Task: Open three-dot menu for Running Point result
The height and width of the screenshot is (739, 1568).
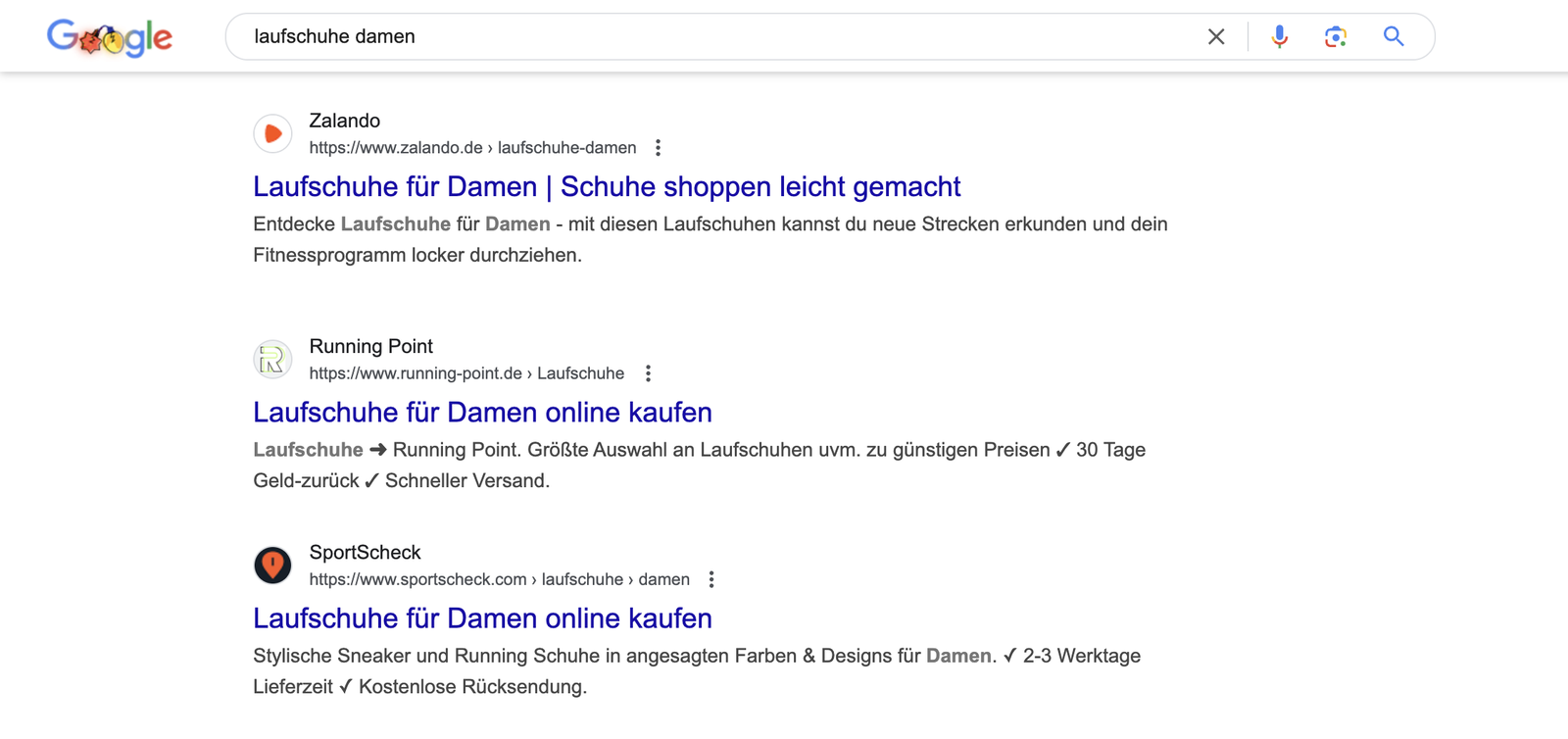Action: (x=648, y=373)
